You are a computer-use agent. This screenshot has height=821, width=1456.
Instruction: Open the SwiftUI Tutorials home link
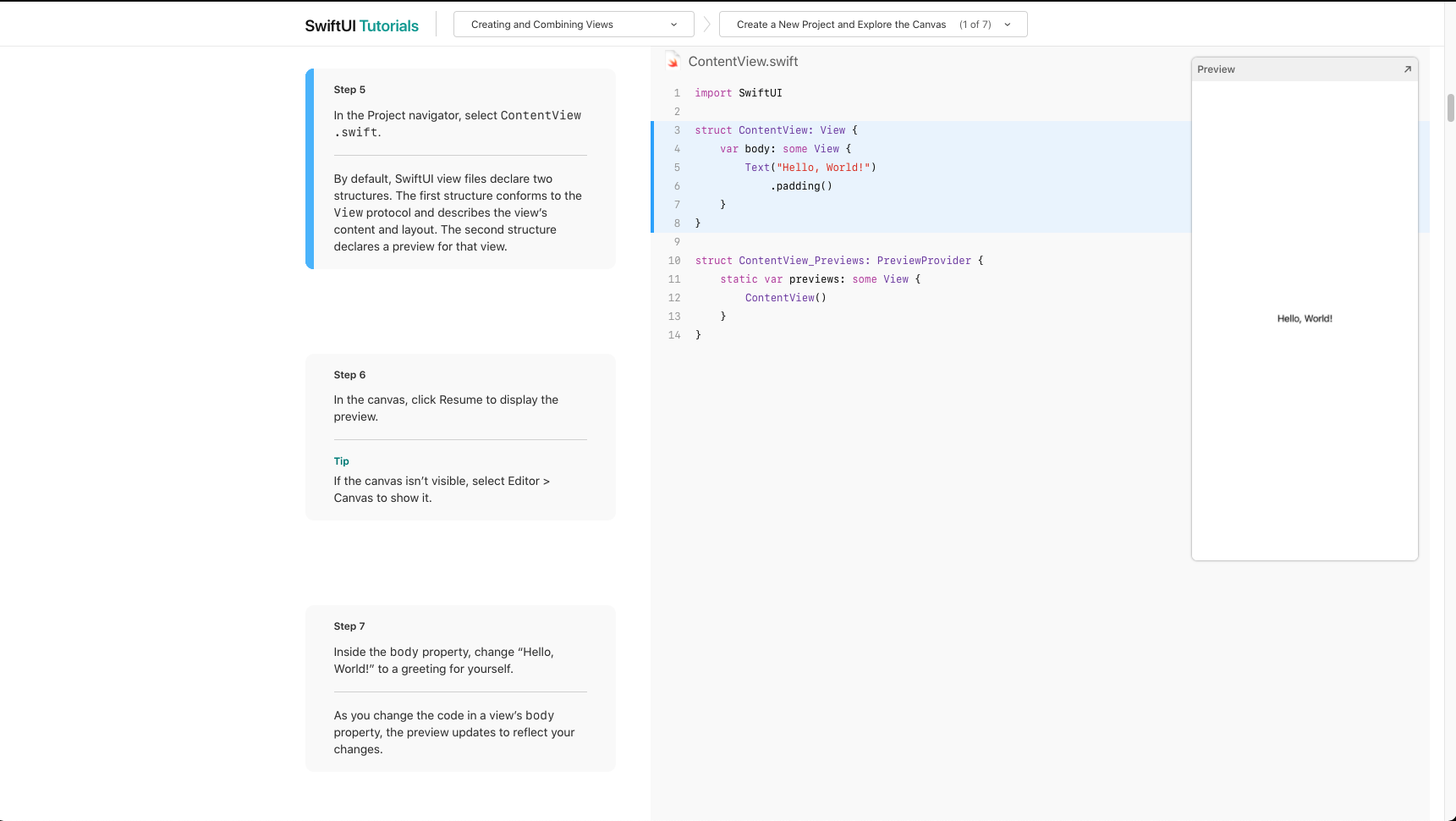[361, 25]
